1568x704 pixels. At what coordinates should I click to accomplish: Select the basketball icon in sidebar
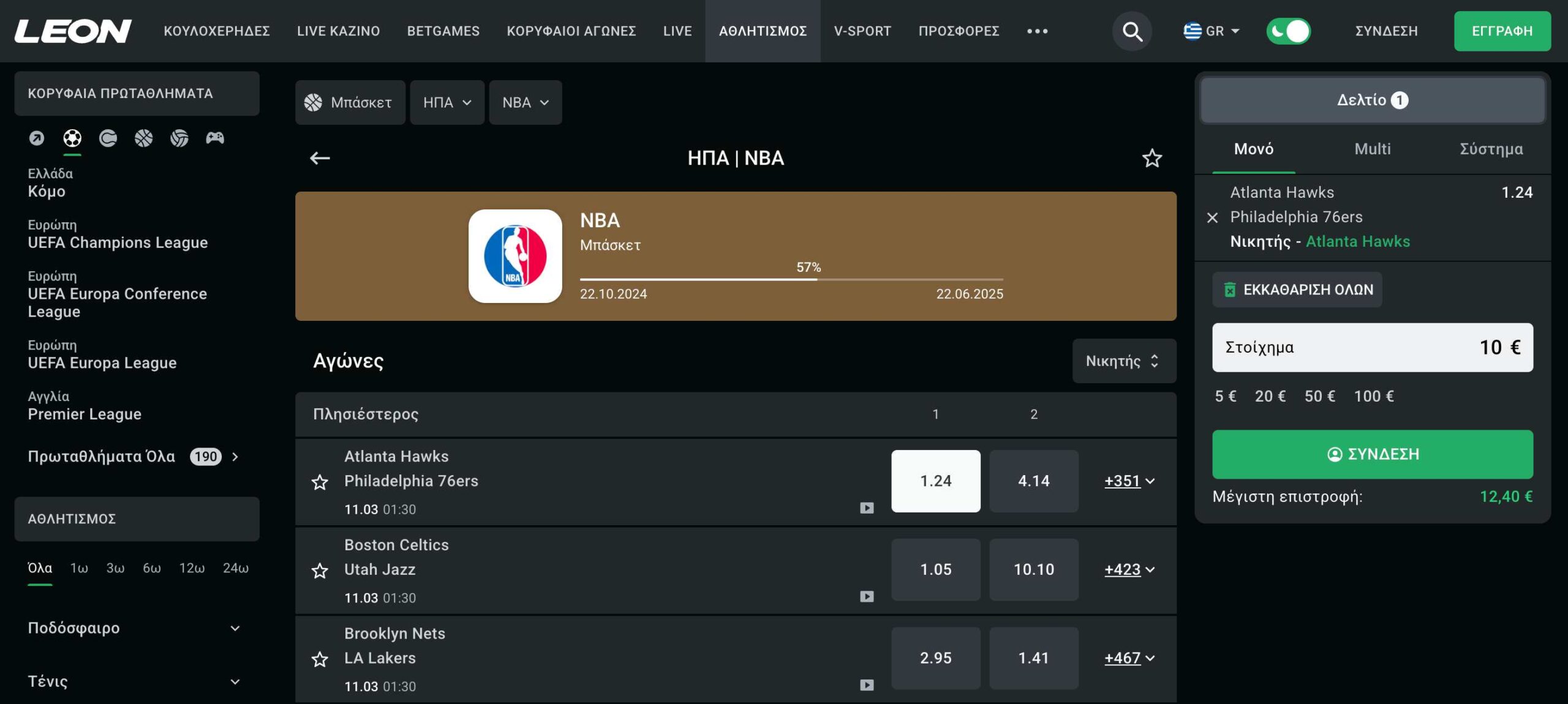[x=143, y=138]
